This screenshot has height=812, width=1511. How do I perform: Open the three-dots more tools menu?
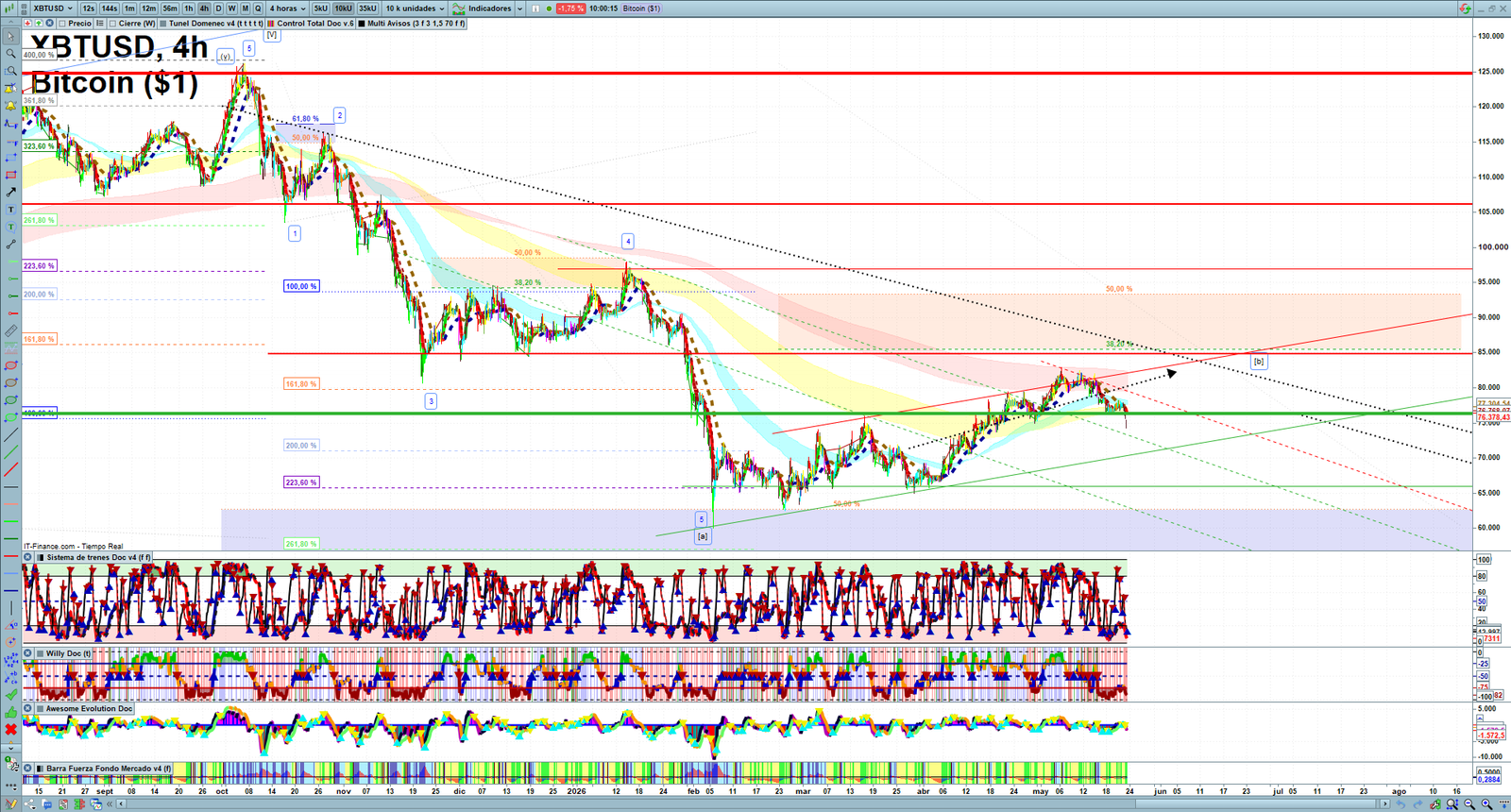pyautogui.click(x=11, y=785)
